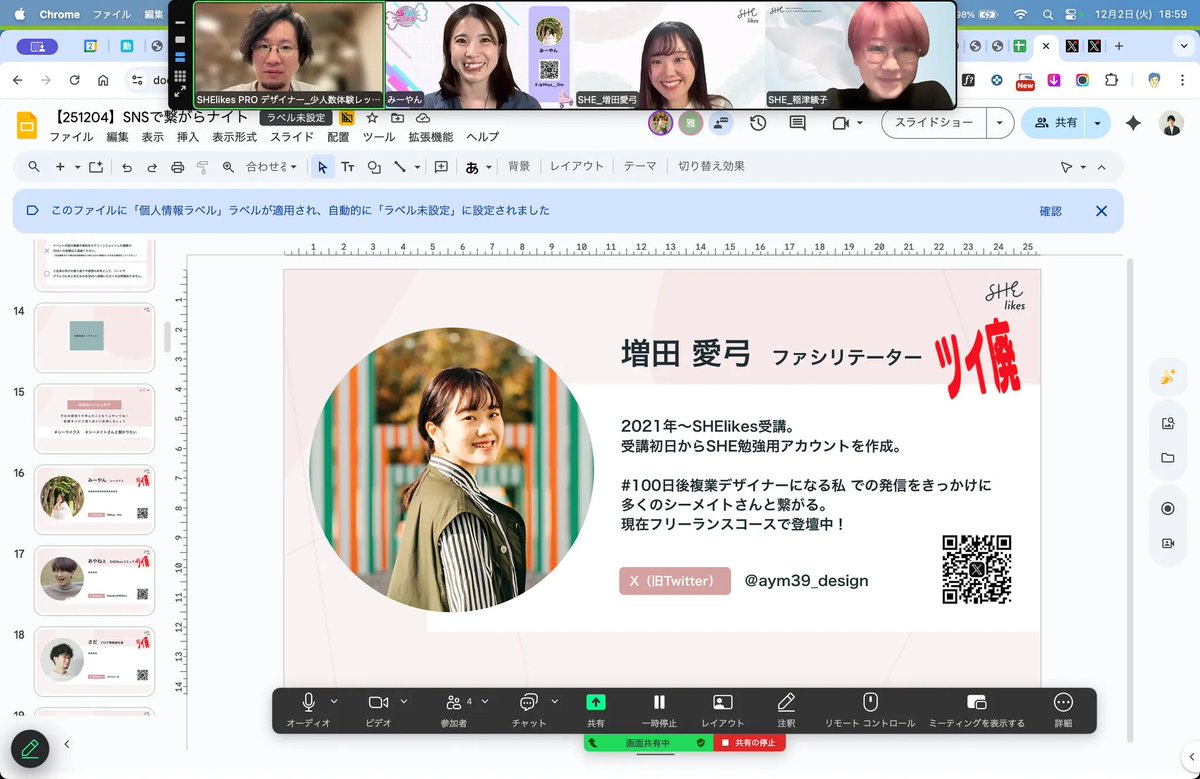Open the 合わせる zoom level dropdown
1200x779 pixels.
[272, 167]
